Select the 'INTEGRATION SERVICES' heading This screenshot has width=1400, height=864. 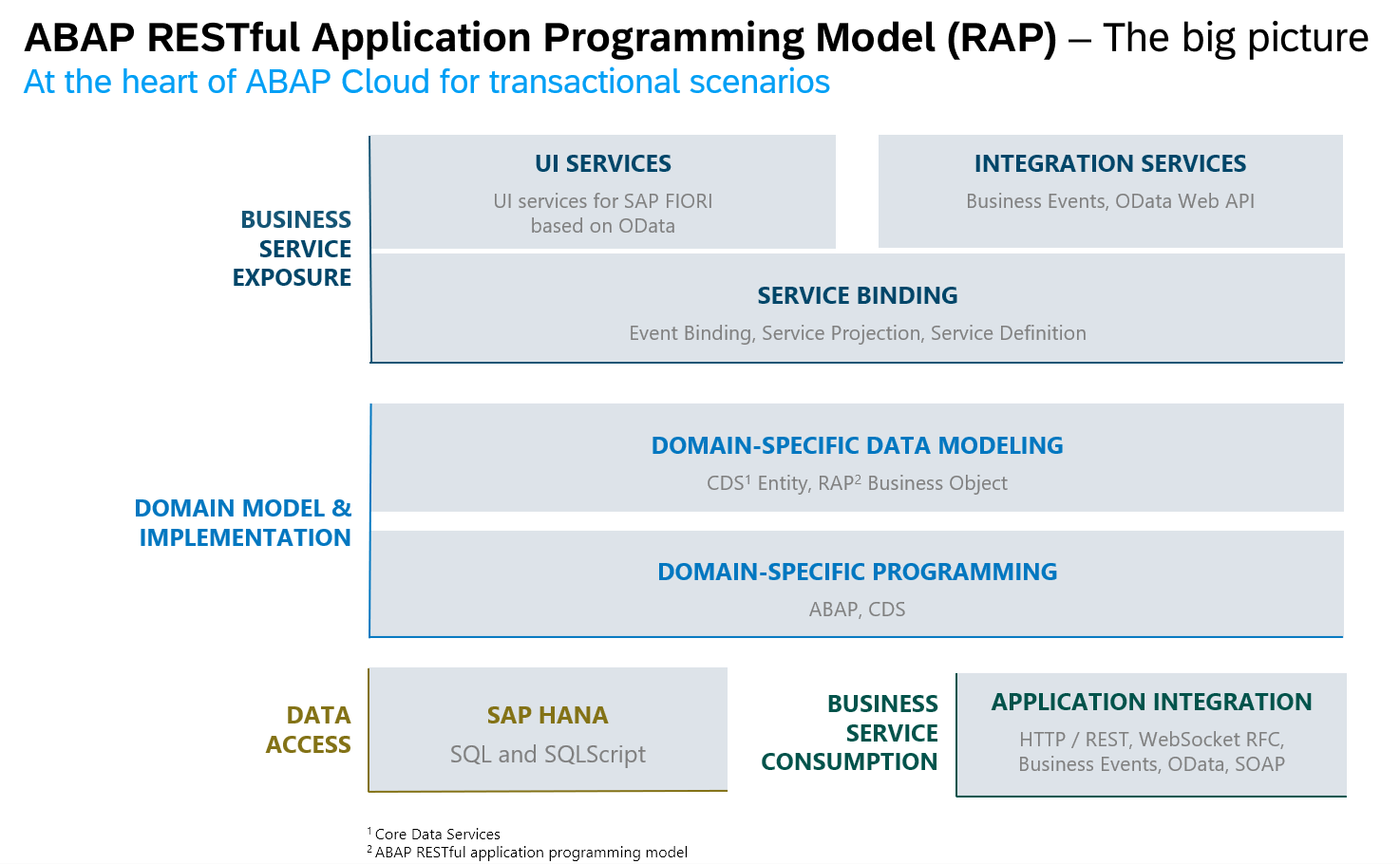coord(1110,163)
